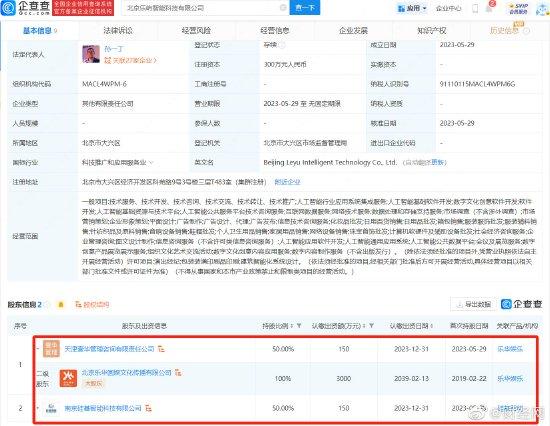Select registered capital 300万元人民币
The width and height of the screenshot is (550, 426).
[285, 65]
